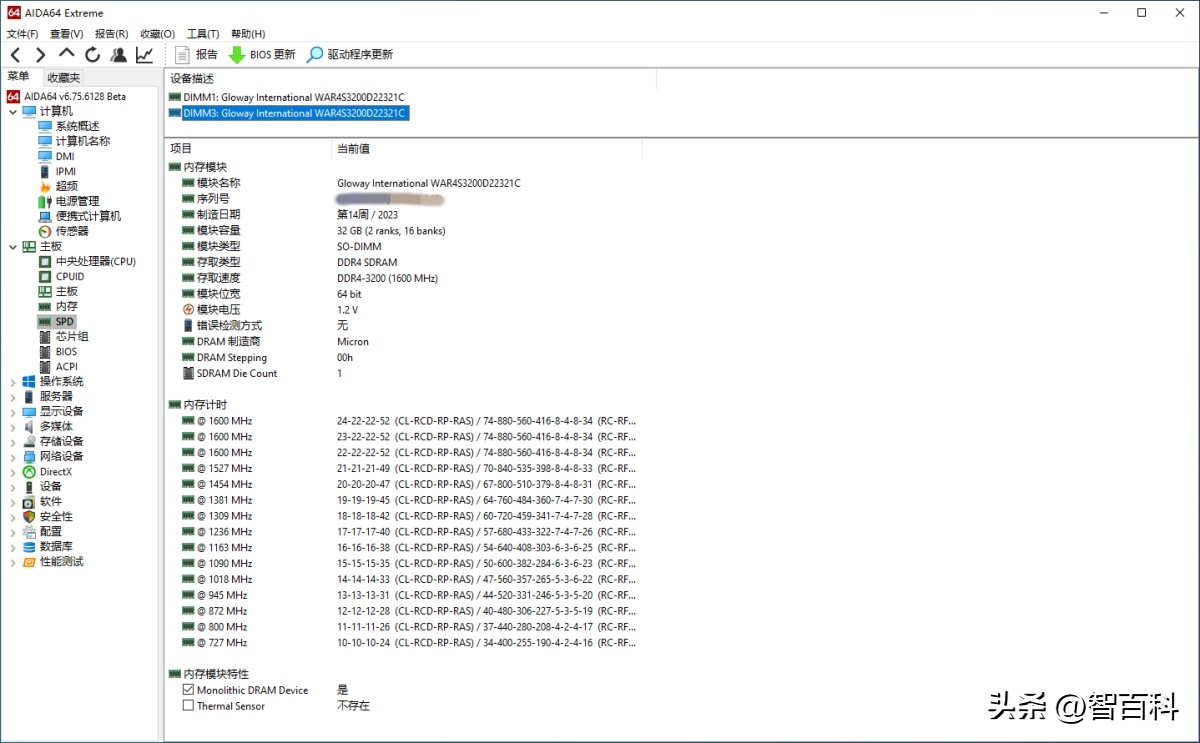Open the 收藏(O) menu
Viewport: 1200px width, 743px height.
157,34
